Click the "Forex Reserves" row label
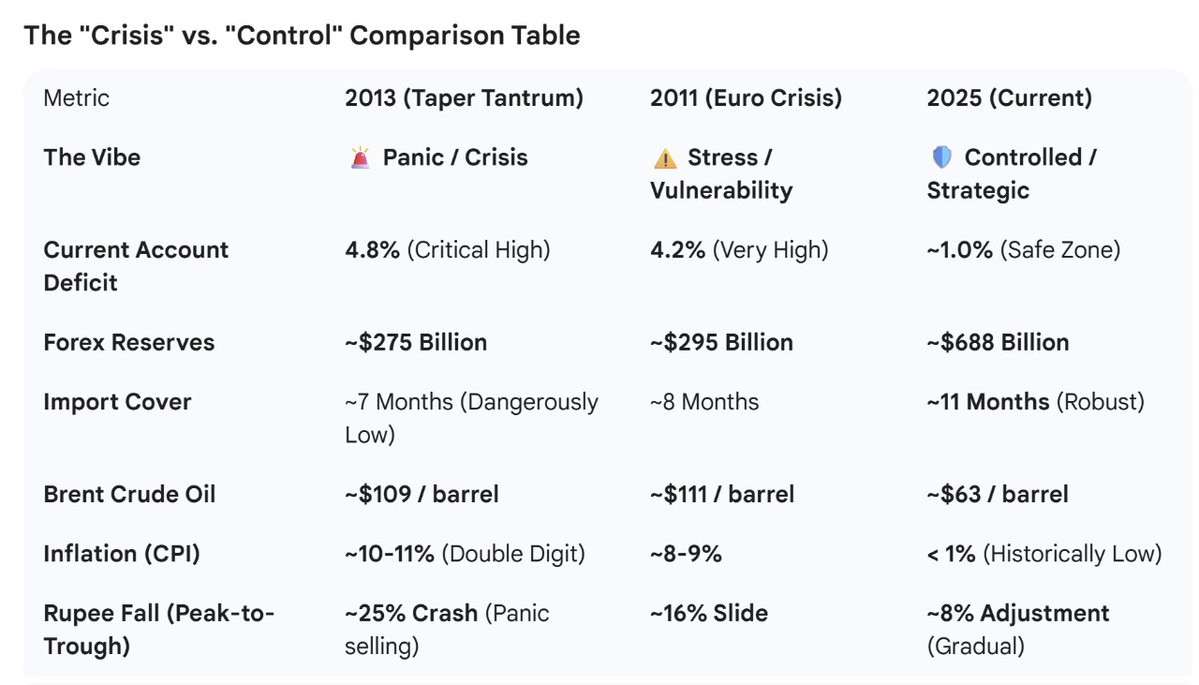The height and width of the screenshot is (685, 1199). pyautogui.click(x=129, y=342)
